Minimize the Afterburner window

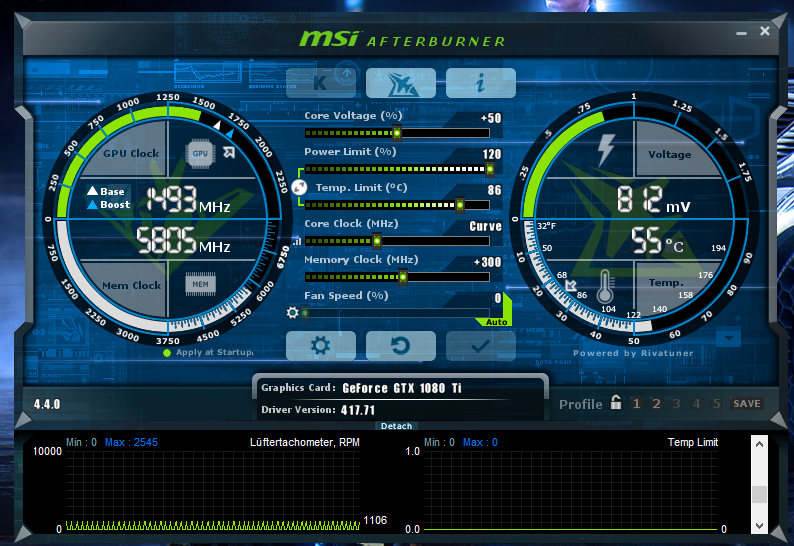741,33
